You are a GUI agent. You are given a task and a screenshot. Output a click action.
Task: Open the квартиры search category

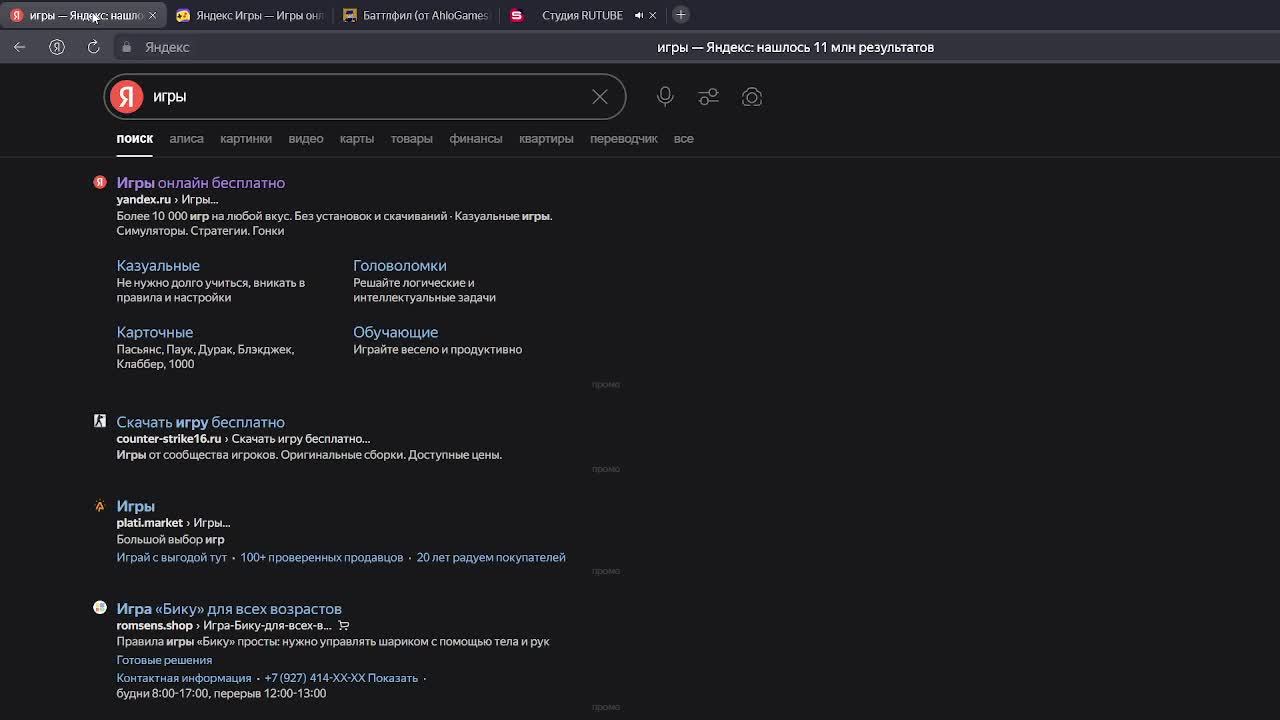point(546,139)
